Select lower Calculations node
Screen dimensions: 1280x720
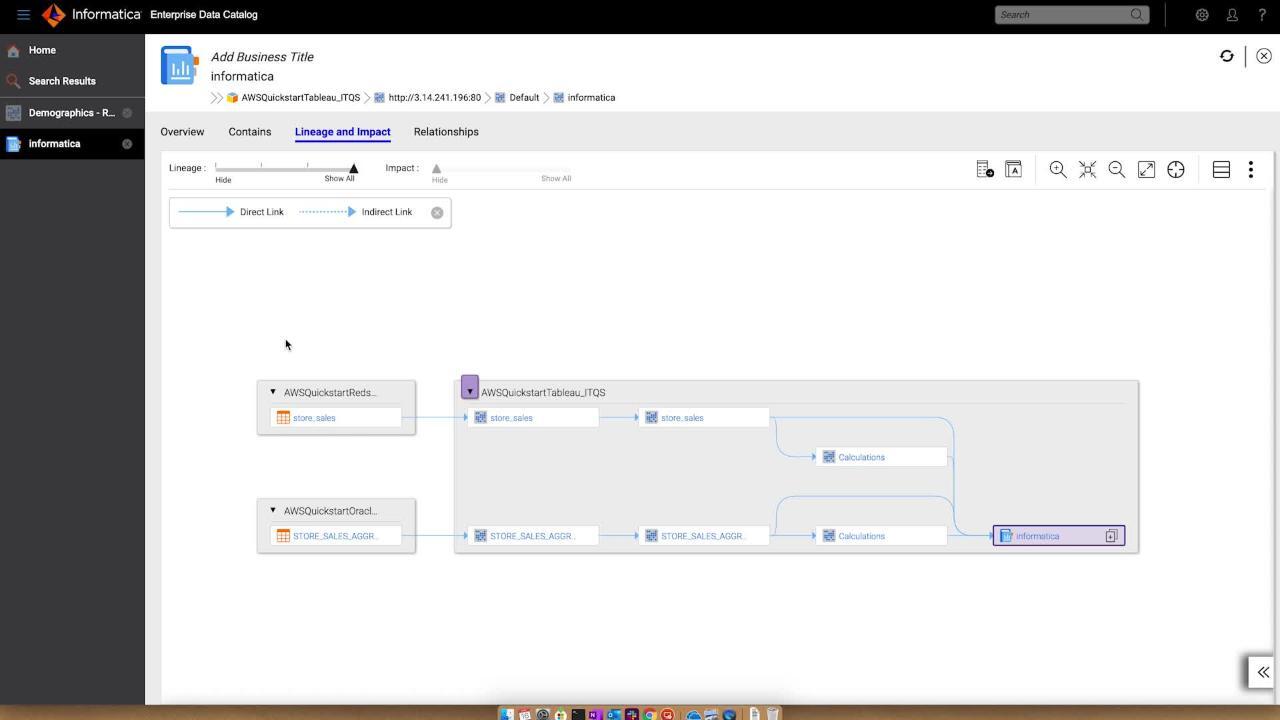(882, 536)
